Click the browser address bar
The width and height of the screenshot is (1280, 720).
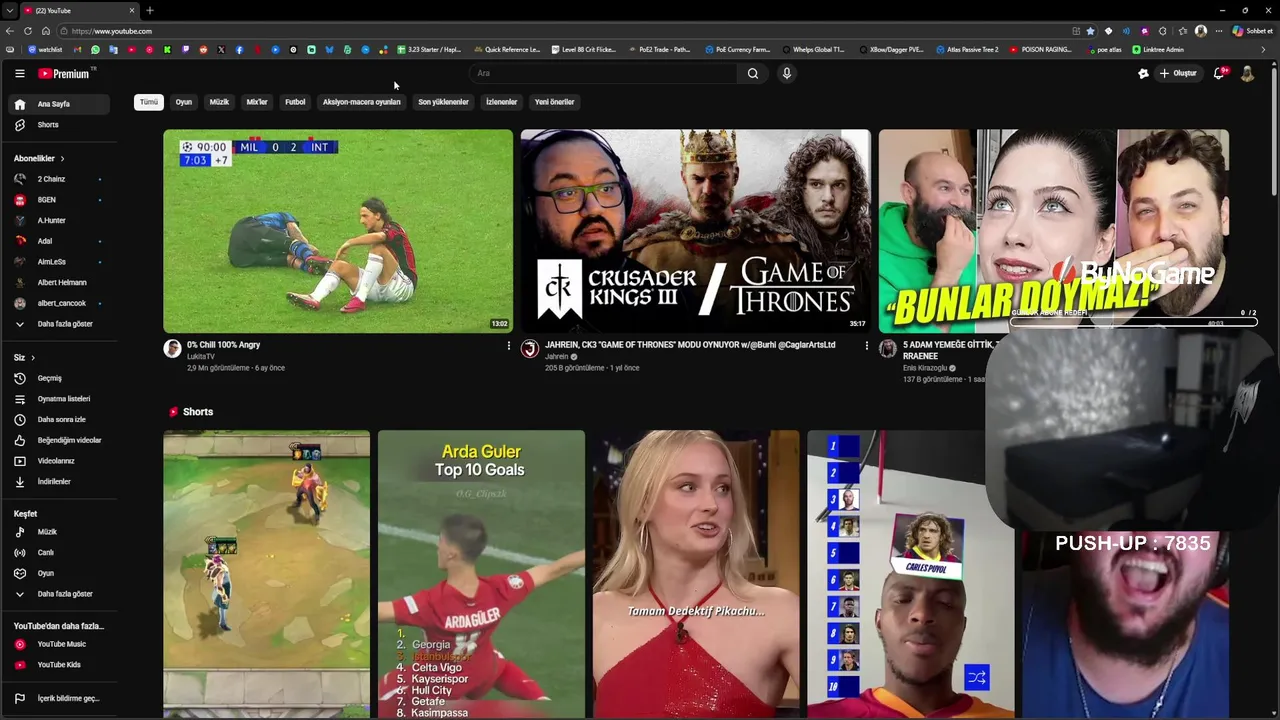pyautogui.click(x=560, y=31)
